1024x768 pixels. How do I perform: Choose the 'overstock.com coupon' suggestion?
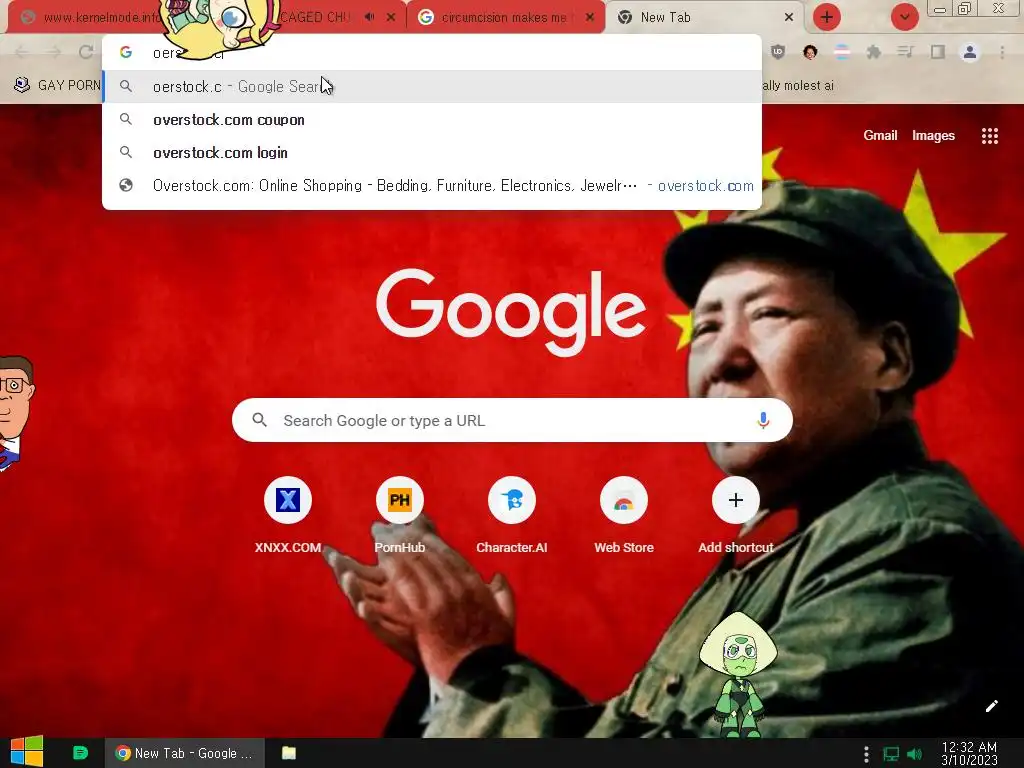[432, 120]
